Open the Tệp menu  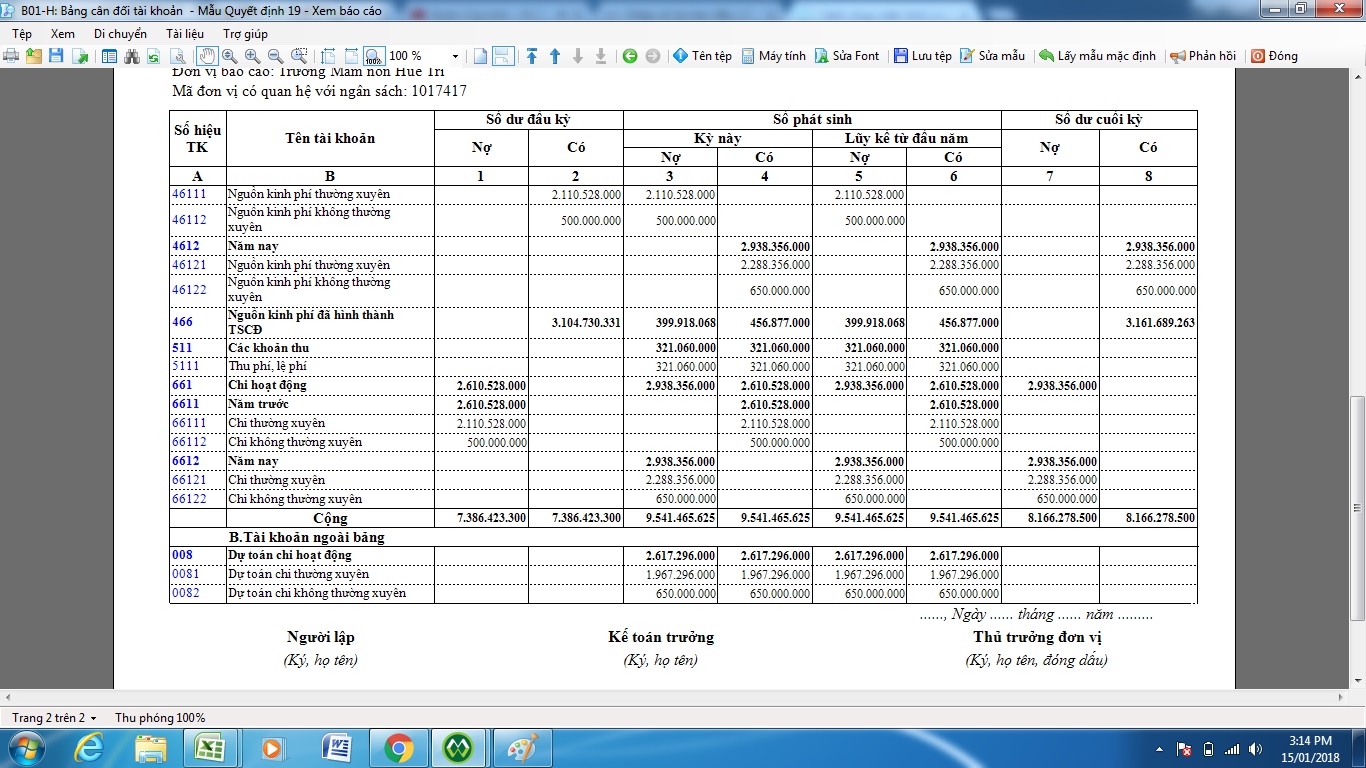(x=22, y=34)
